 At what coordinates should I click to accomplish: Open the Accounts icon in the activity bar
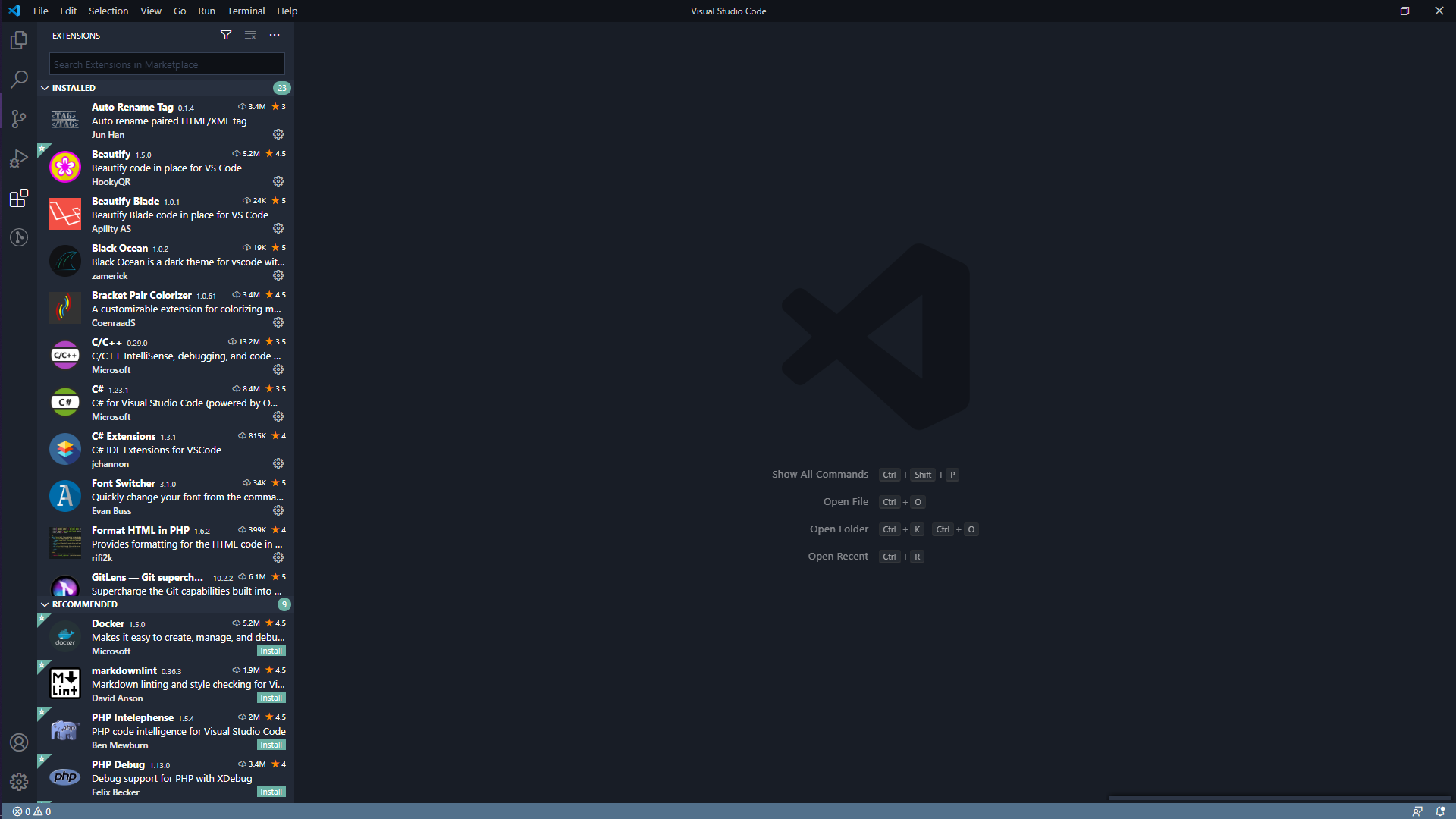pos(19,742)
